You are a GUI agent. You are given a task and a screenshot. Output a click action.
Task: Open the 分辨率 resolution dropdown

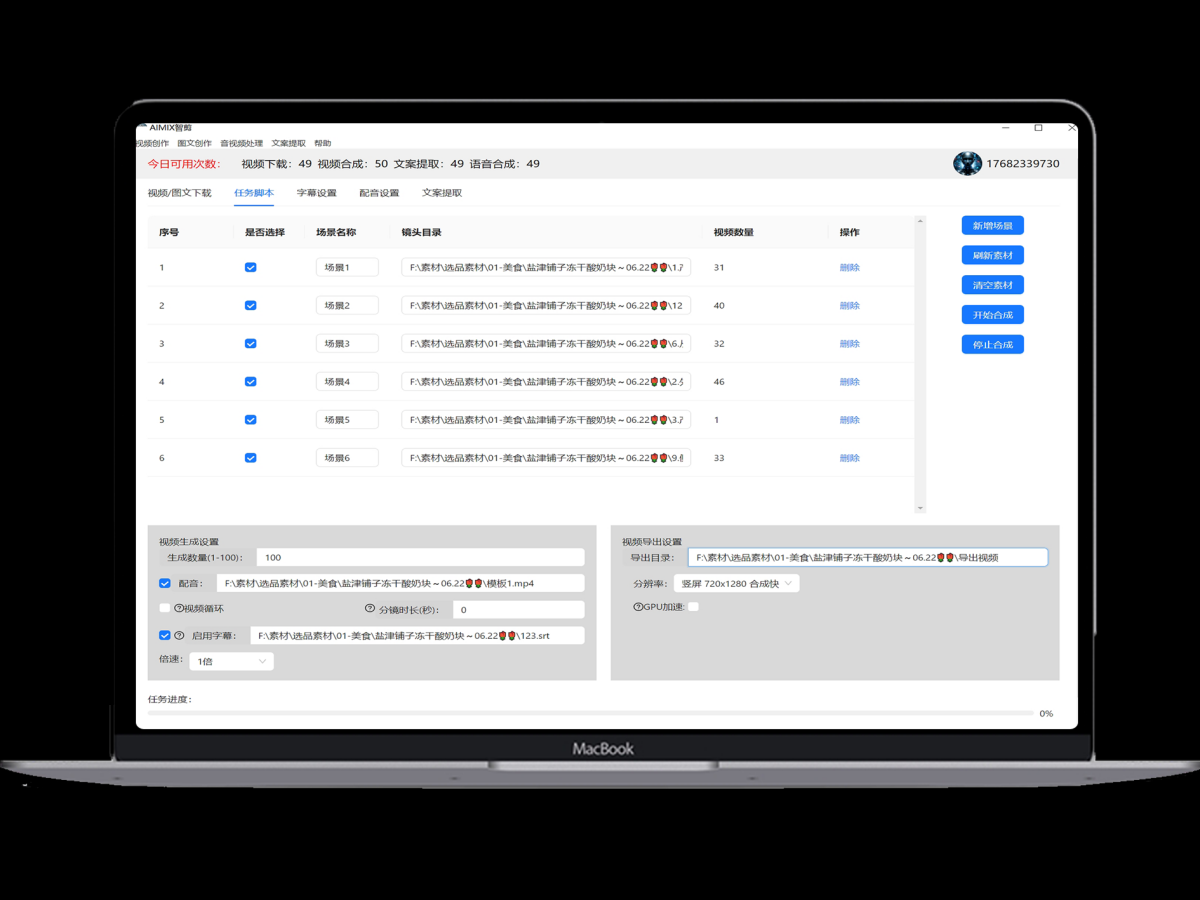coord(736,584)
